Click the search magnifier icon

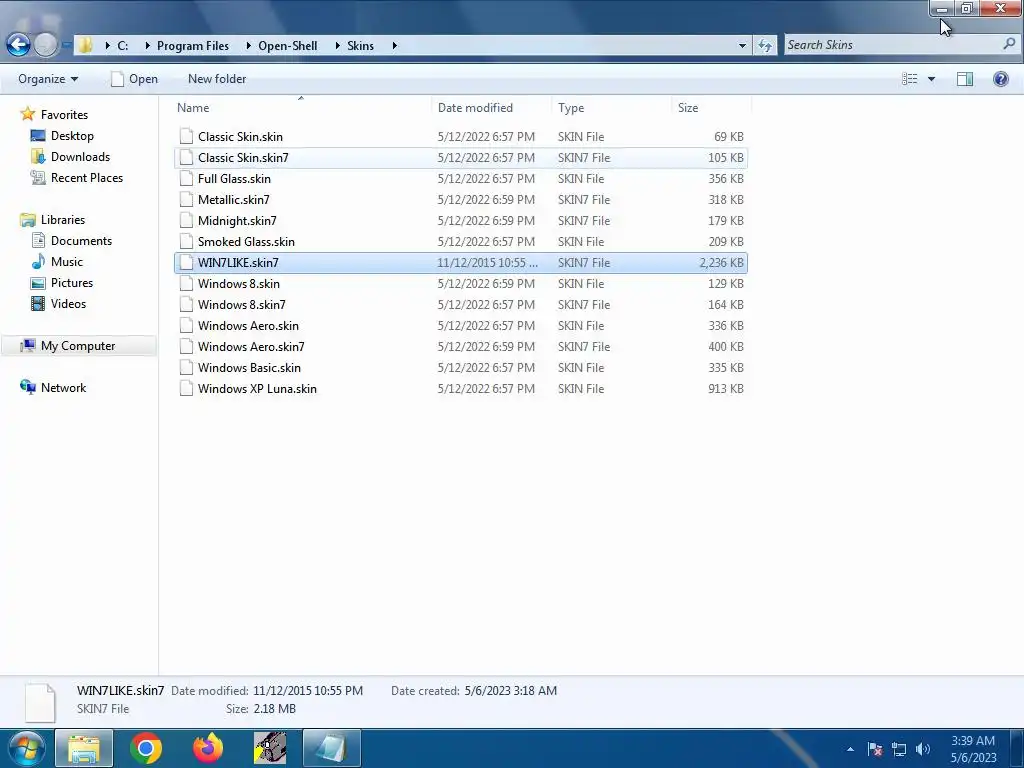tap(1009, 44)
